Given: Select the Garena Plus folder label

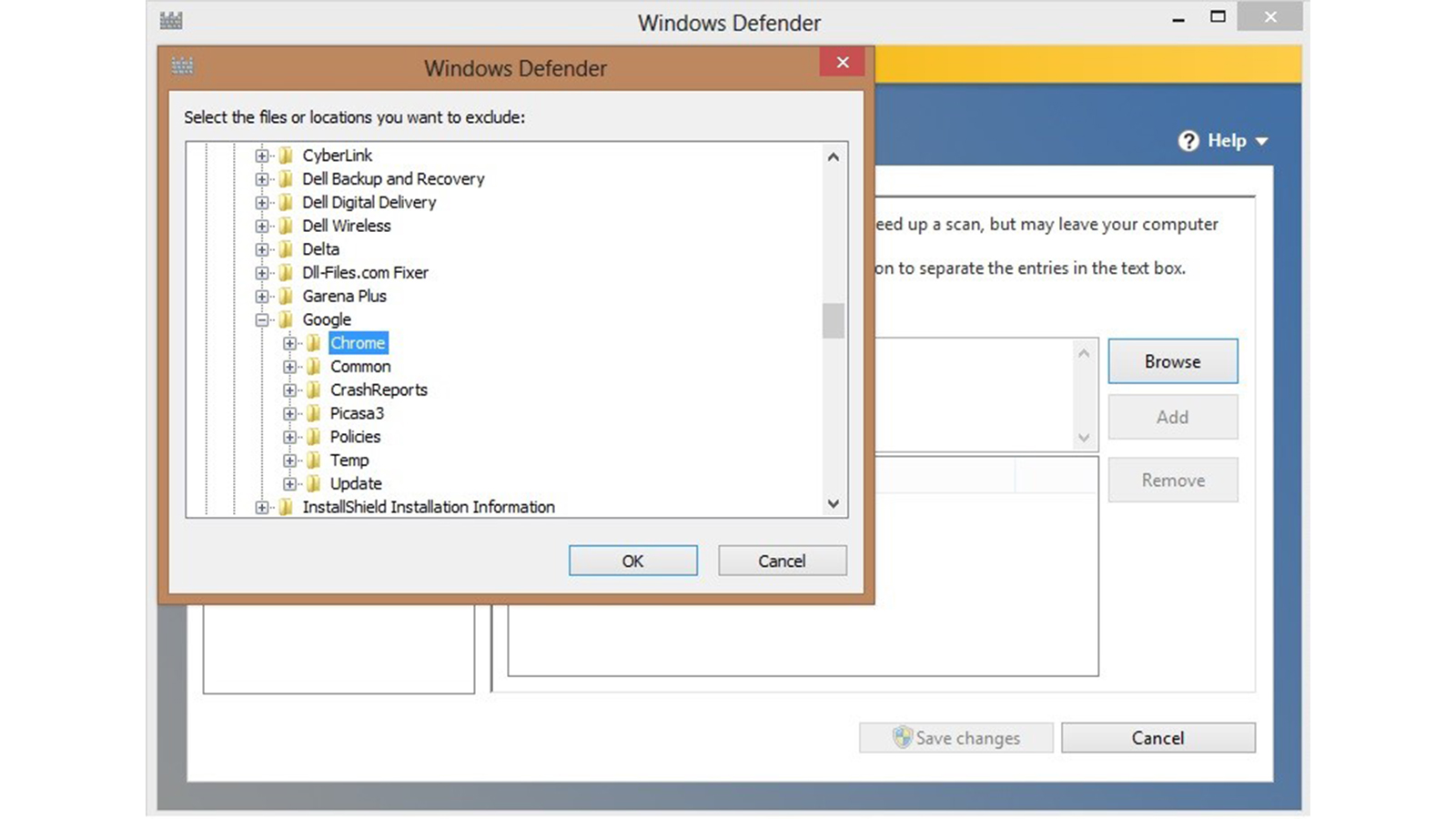Looking at the screenshot, I should [x=344, y=297].
